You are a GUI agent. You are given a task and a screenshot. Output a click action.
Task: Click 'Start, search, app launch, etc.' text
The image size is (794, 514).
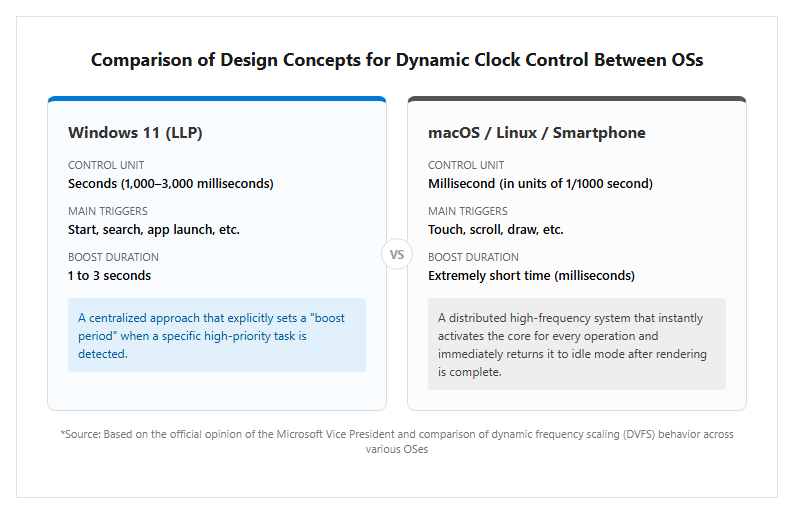pos(154,229)
